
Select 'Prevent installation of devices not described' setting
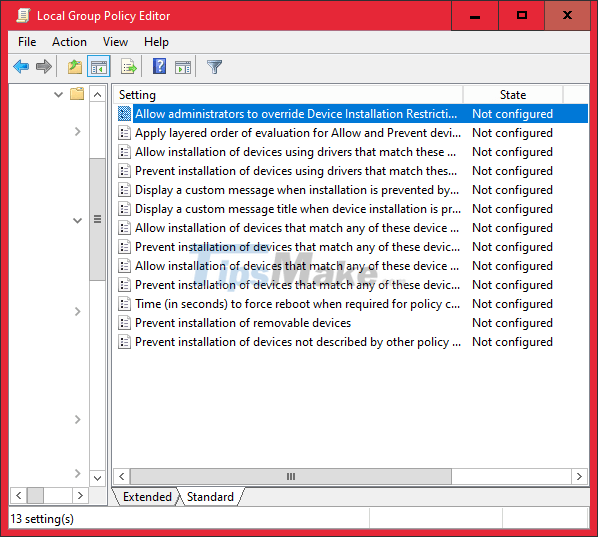pos(298,342)
